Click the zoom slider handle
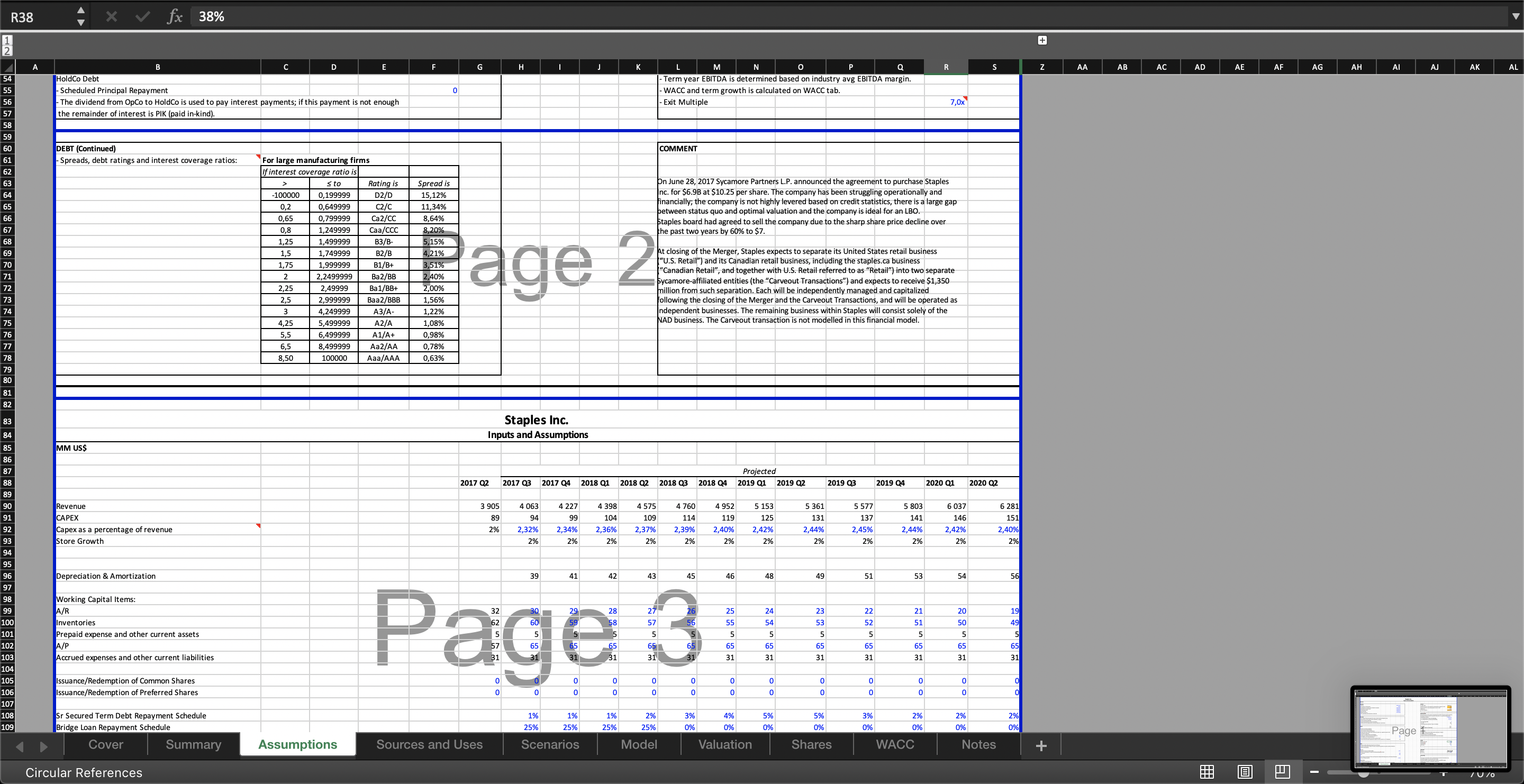Screen dimensions: 1524x784 click(1363, 774)
